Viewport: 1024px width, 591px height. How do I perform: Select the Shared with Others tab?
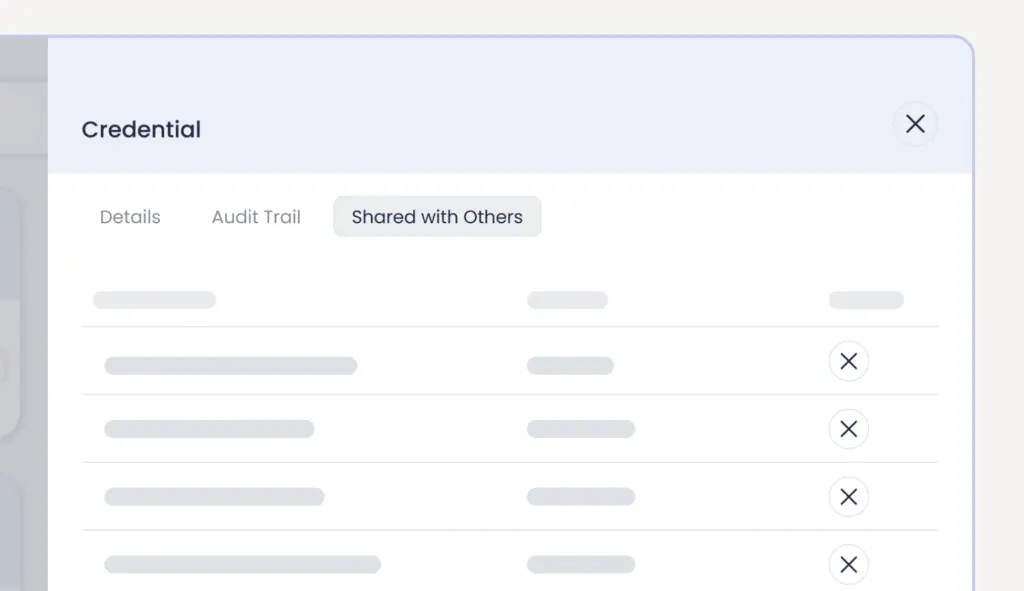(437, 217)
